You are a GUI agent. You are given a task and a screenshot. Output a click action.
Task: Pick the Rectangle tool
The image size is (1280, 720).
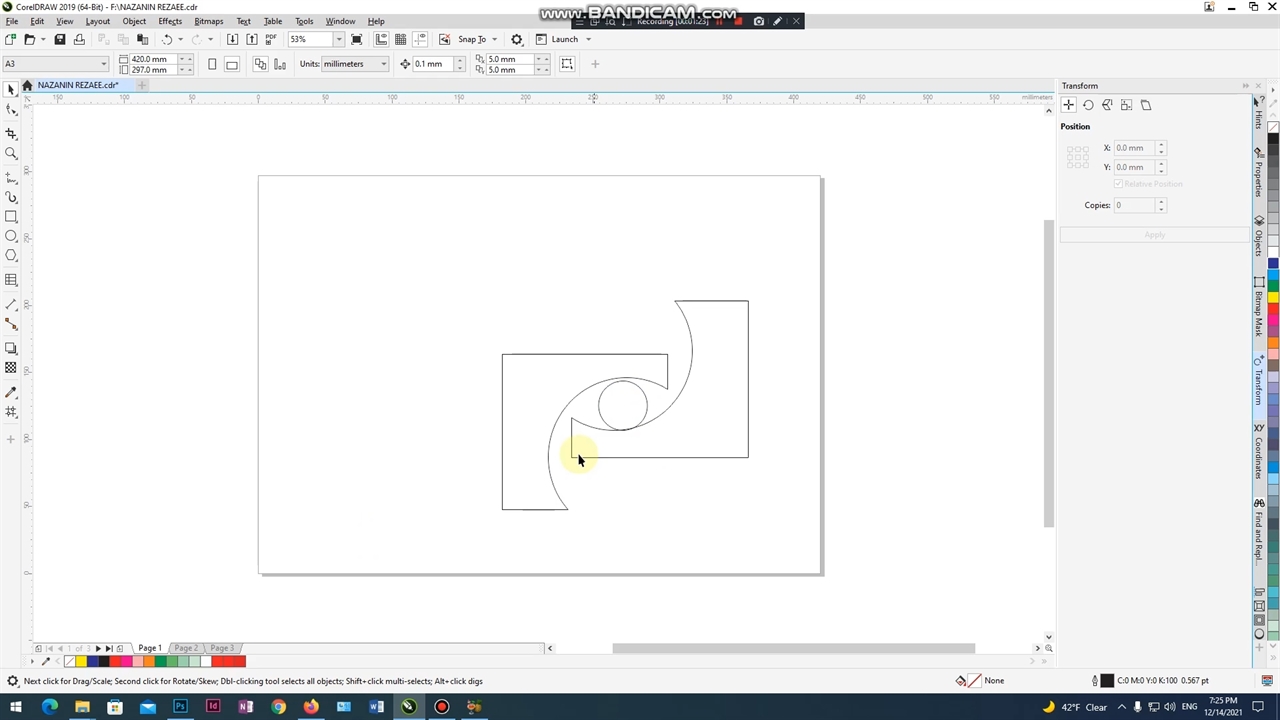click(x=11, y=217)
